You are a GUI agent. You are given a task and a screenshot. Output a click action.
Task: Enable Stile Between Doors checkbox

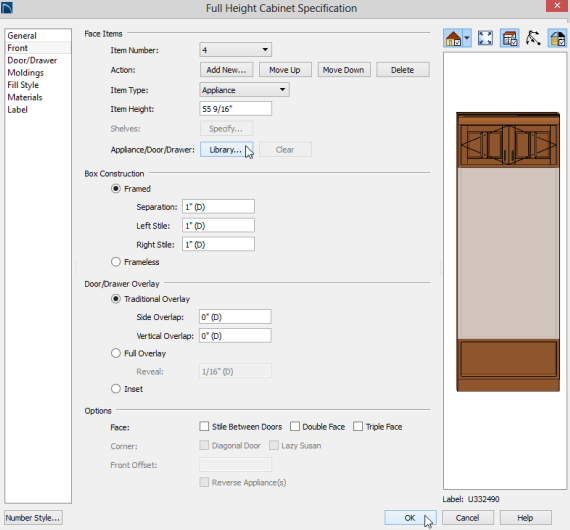[x=204, y=426]
